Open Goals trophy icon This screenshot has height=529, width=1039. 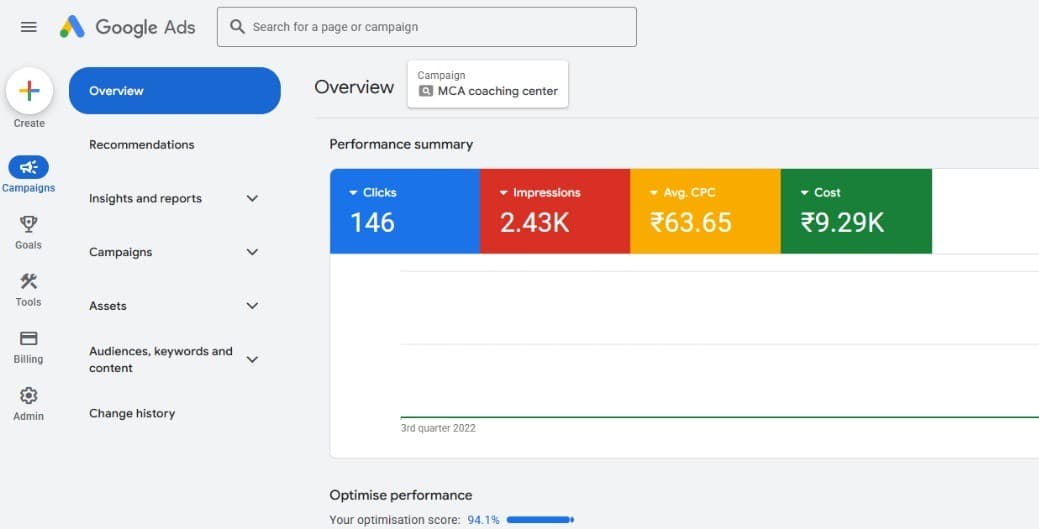29,225
